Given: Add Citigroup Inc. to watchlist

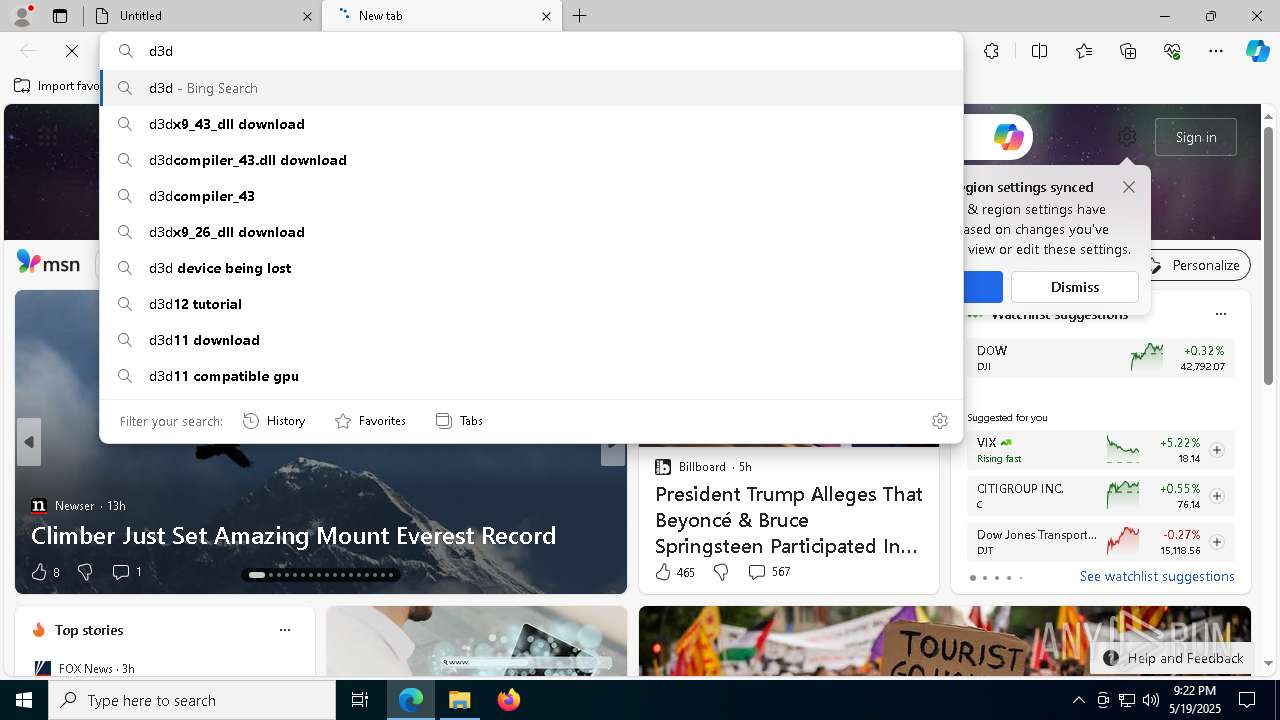Looking at the screenshot, I should point(1216,496).
